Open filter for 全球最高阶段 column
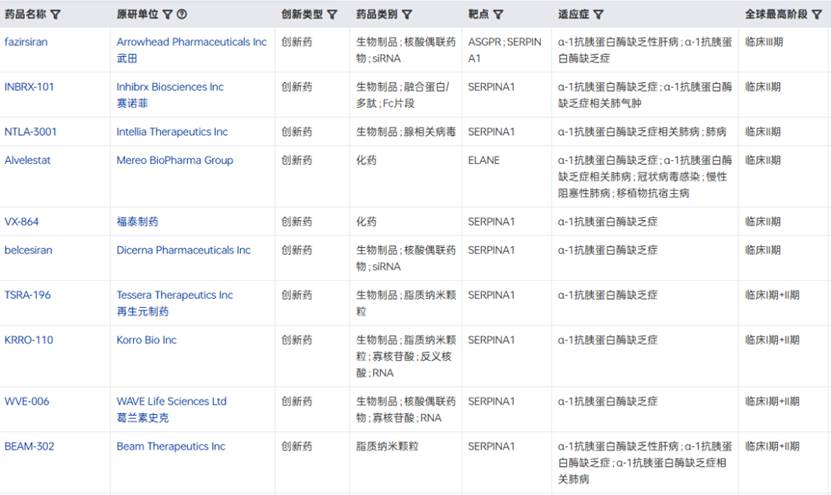This screenshot has width=831, height=495. [817, 15]
